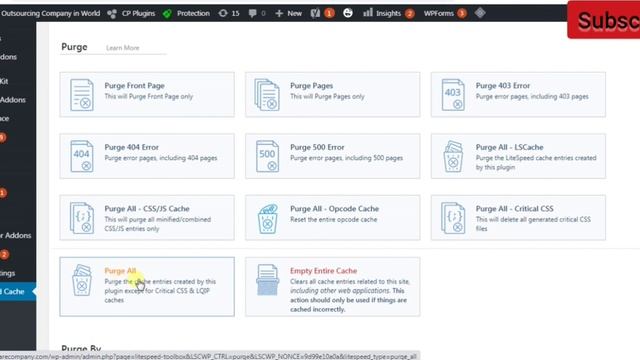Screen dimensions: 640x360
Task: Open the Addons item below Kit in sidebar
Action: 13,100
